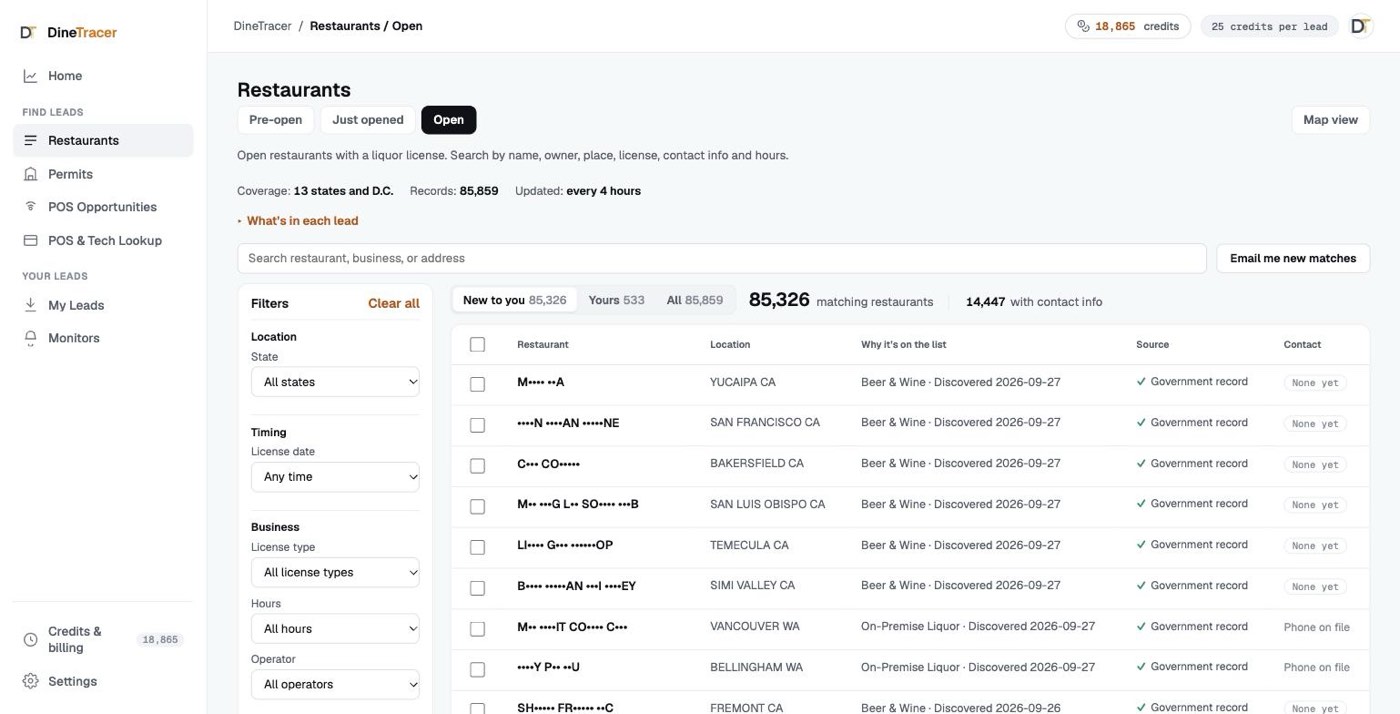This screenshot has width=1400, height=714.
Task: Check the box for the YUCAIPA CA row
Action: tap(477, 384)
